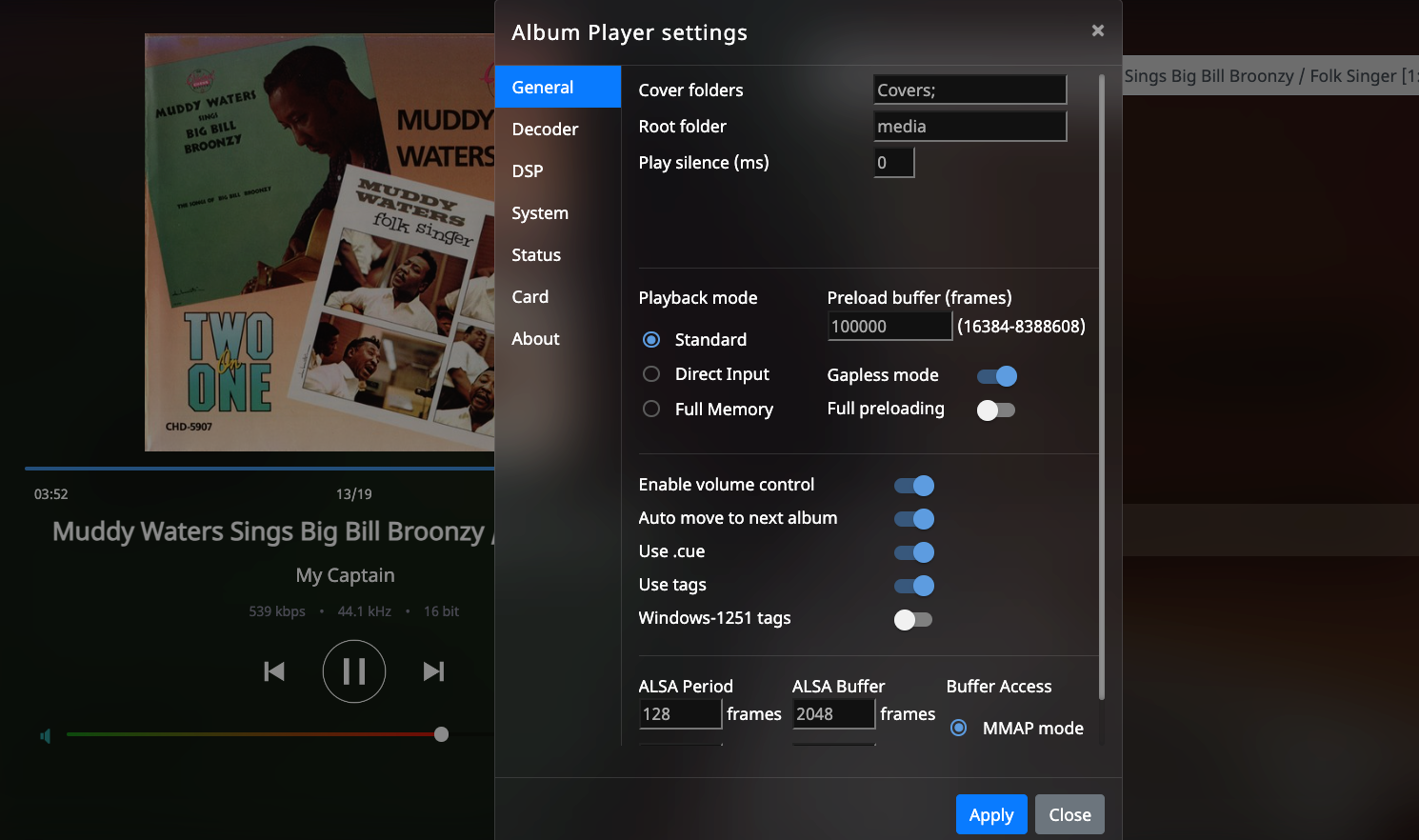1419x840 pixels.
Task: Pause the current track
Action: point(354,671)
